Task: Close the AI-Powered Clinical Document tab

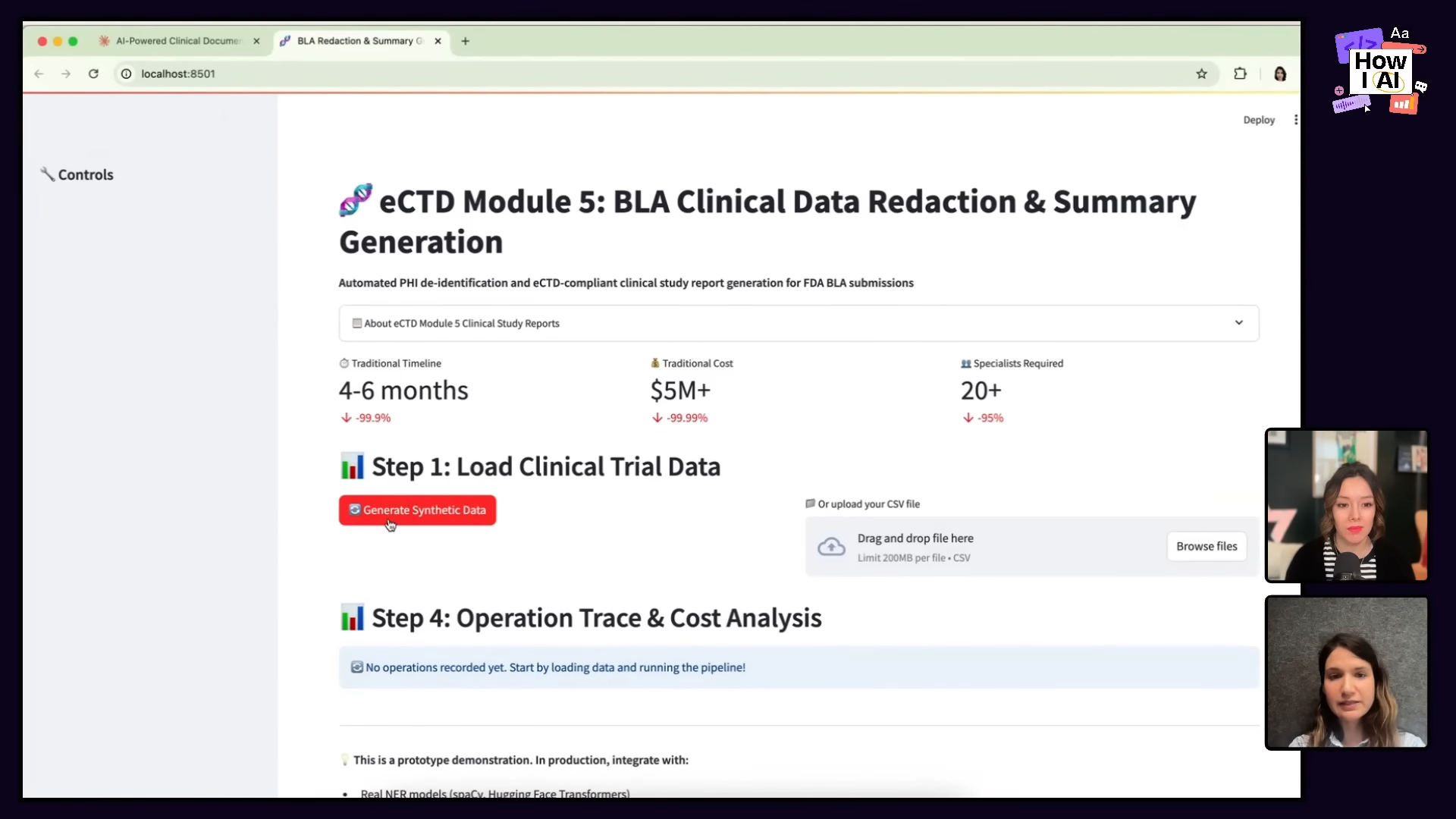Action: click(x=256, y=41)
